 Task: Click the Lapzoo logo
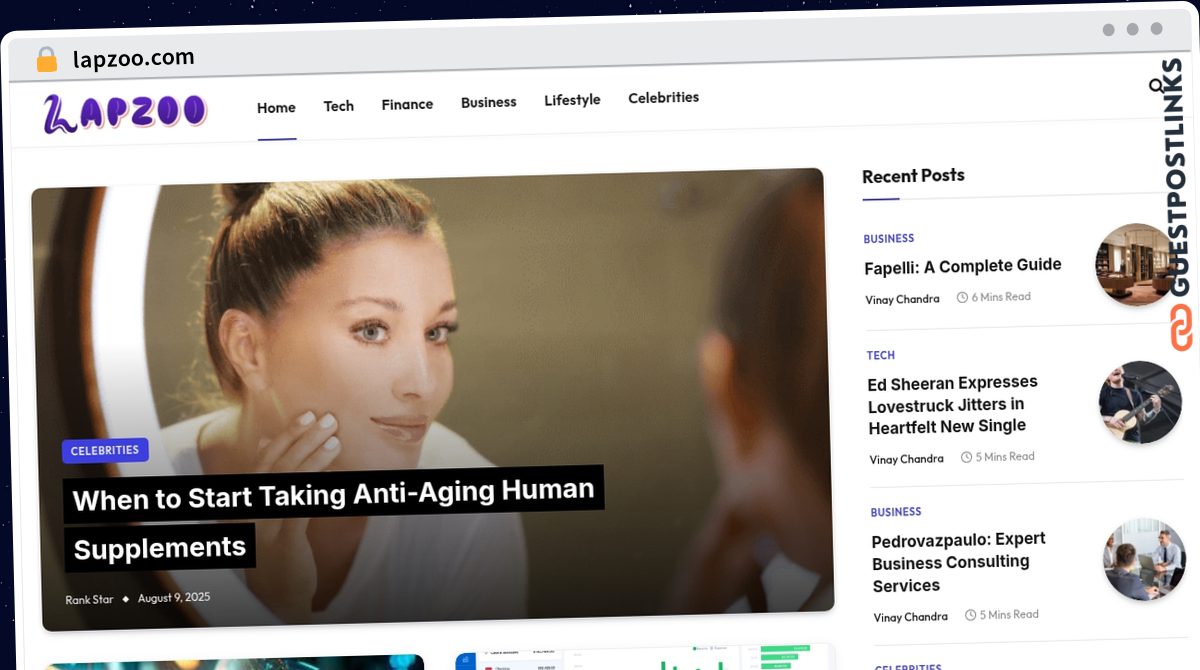[125, 112]
